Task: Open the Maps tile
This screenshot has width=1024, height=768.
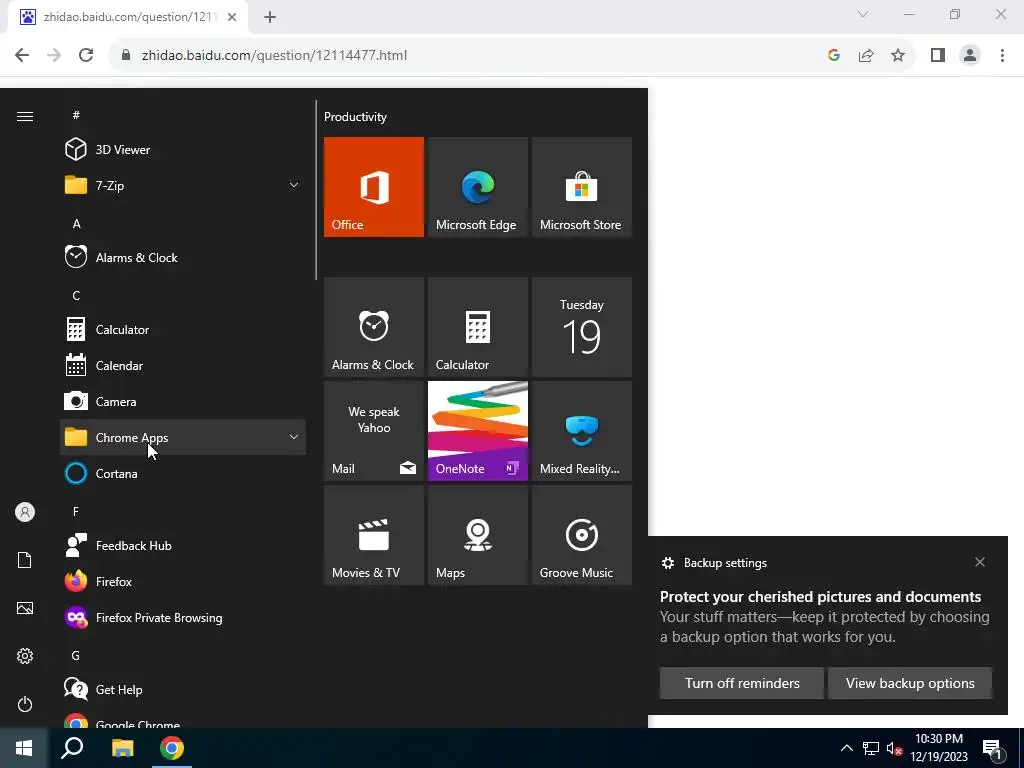Action: [x=477, y=535]
